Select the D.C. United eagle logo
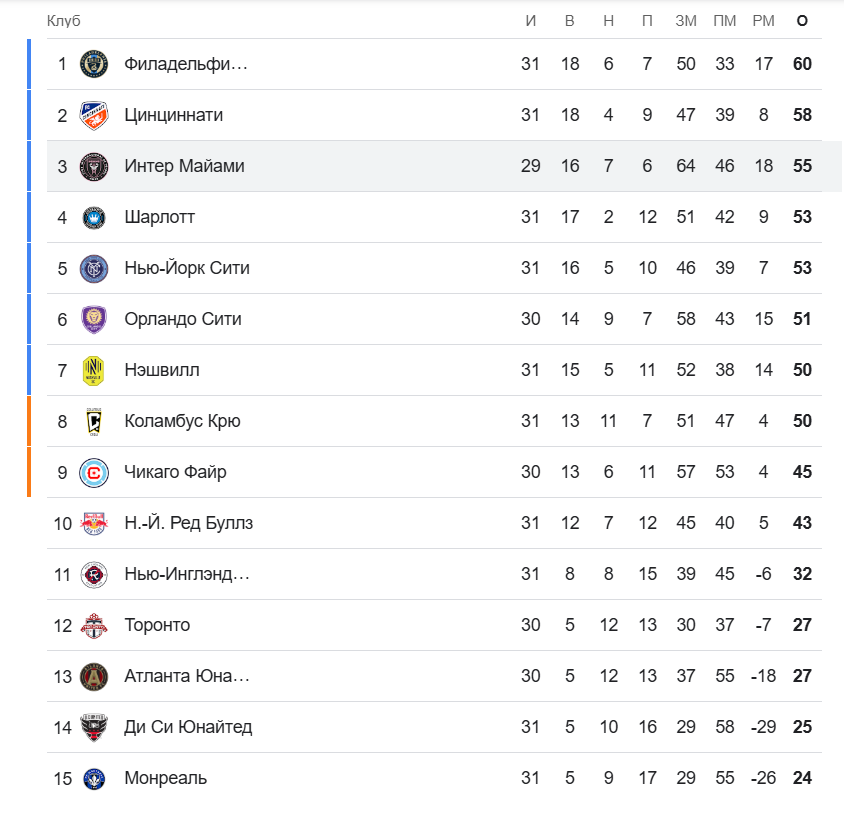This screenshot has height=813, width=844. click(x=94, y=727)
